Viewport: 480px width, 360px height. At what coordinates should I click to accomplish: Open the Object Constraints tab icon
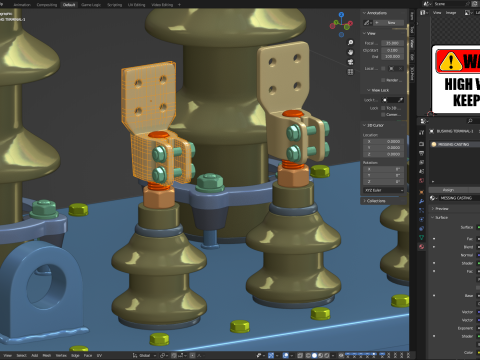click(x=421, y=228)
